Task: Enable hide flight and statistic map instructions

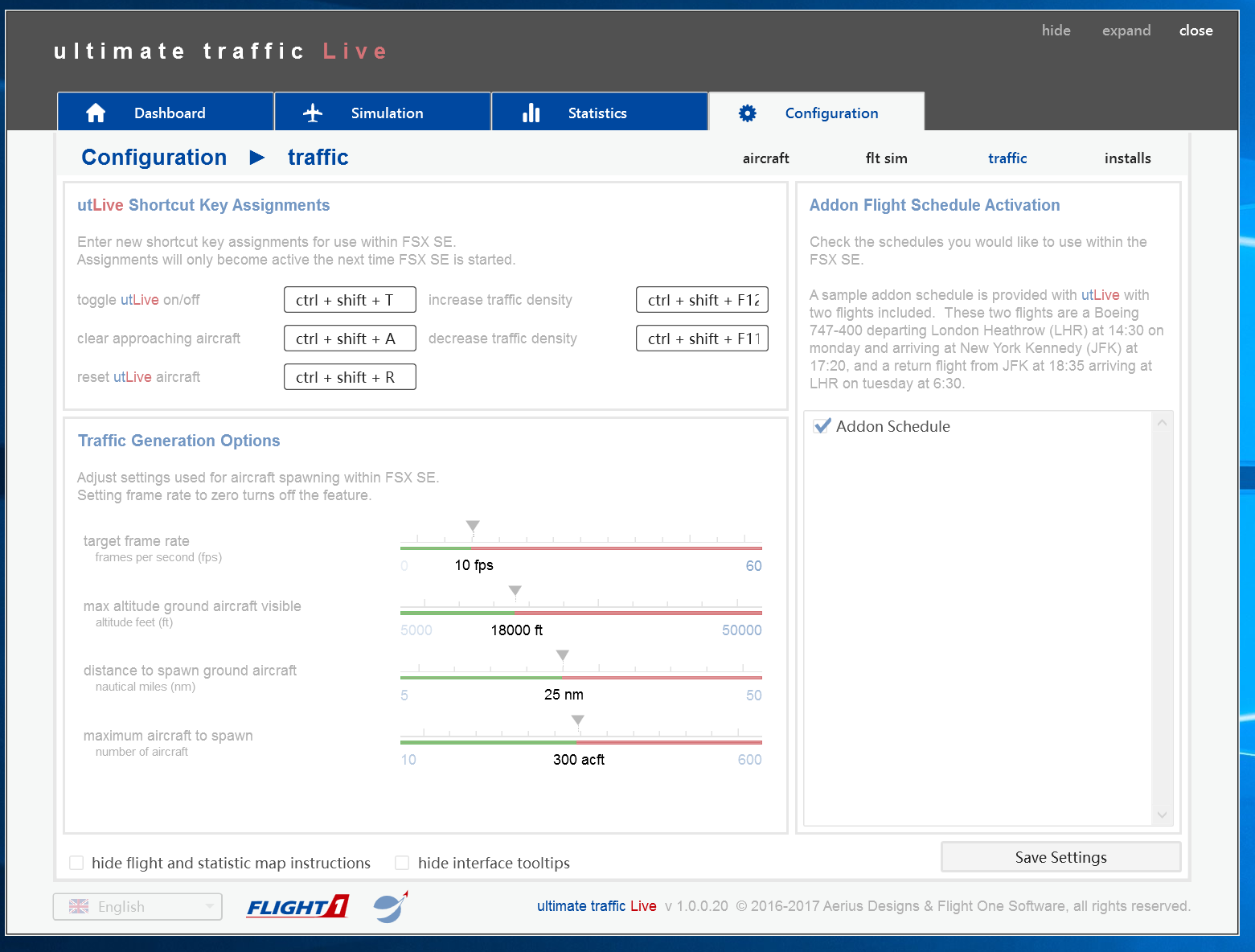Action: point(77,863)
